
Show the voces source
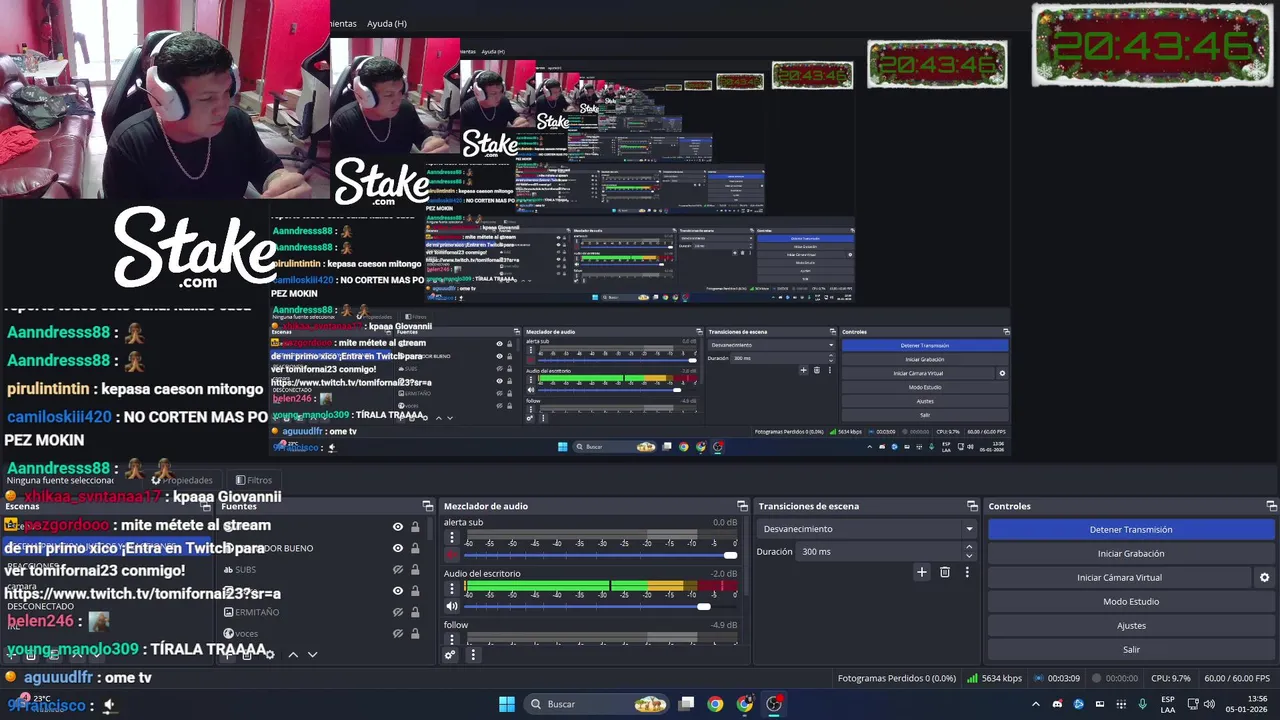click(x=398, y=633)
